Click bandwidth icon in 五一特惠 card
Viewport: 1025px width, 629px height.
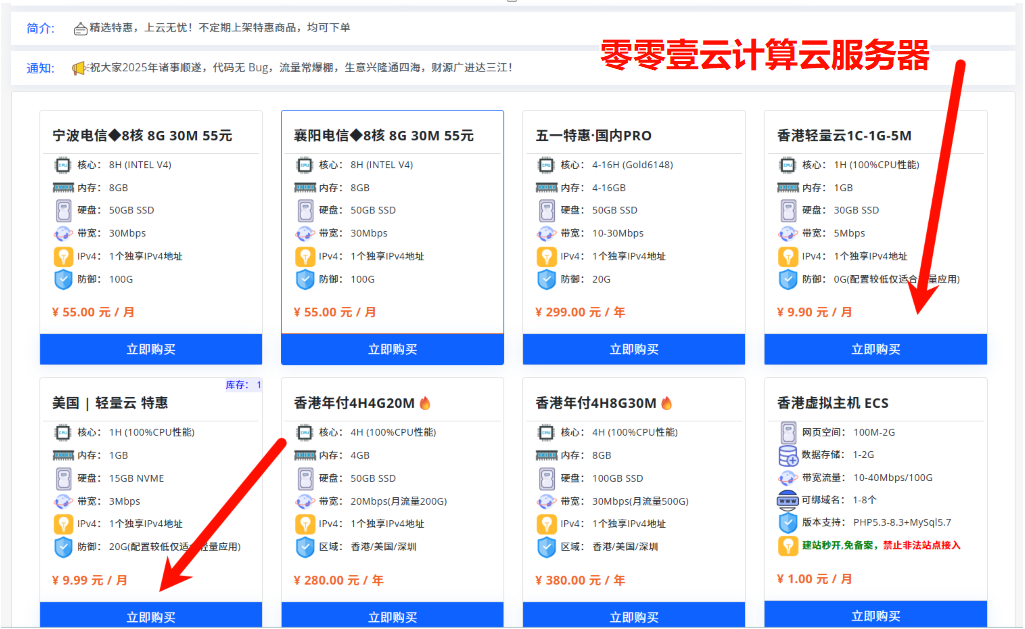pos(546,233)
